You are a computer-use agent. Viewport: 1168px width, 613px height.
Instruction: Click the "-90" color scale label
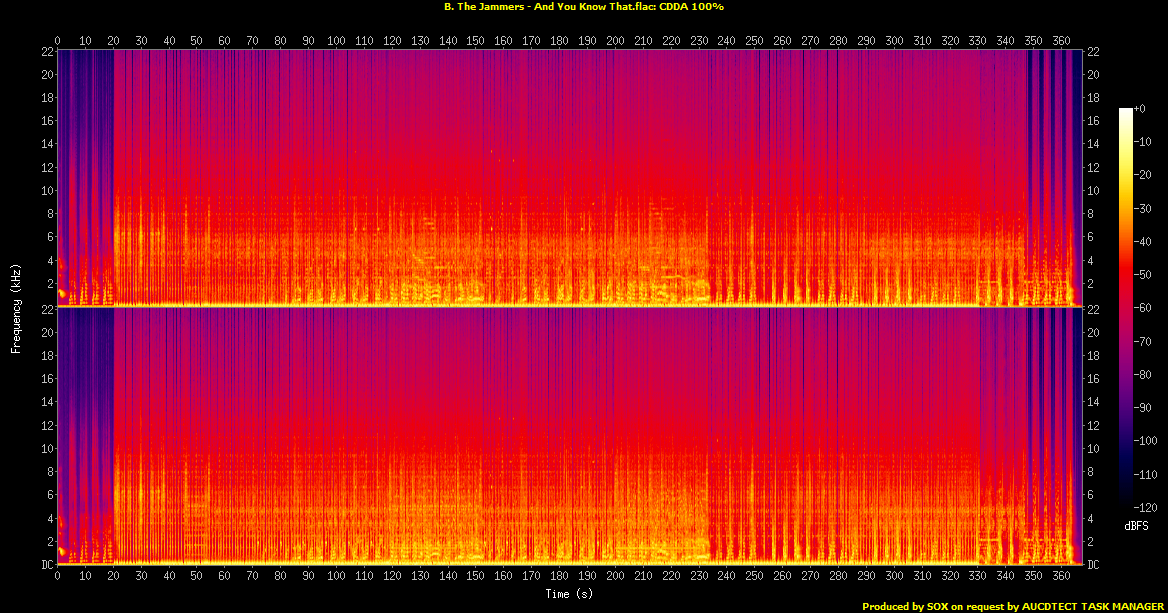[1143, 407]
